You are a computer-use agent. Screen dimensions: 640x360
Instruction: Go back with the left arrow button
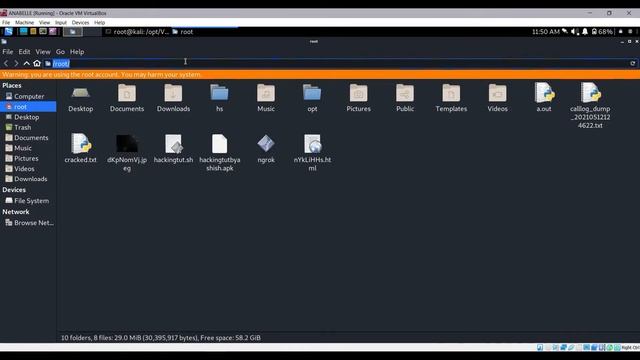[6, 63]
